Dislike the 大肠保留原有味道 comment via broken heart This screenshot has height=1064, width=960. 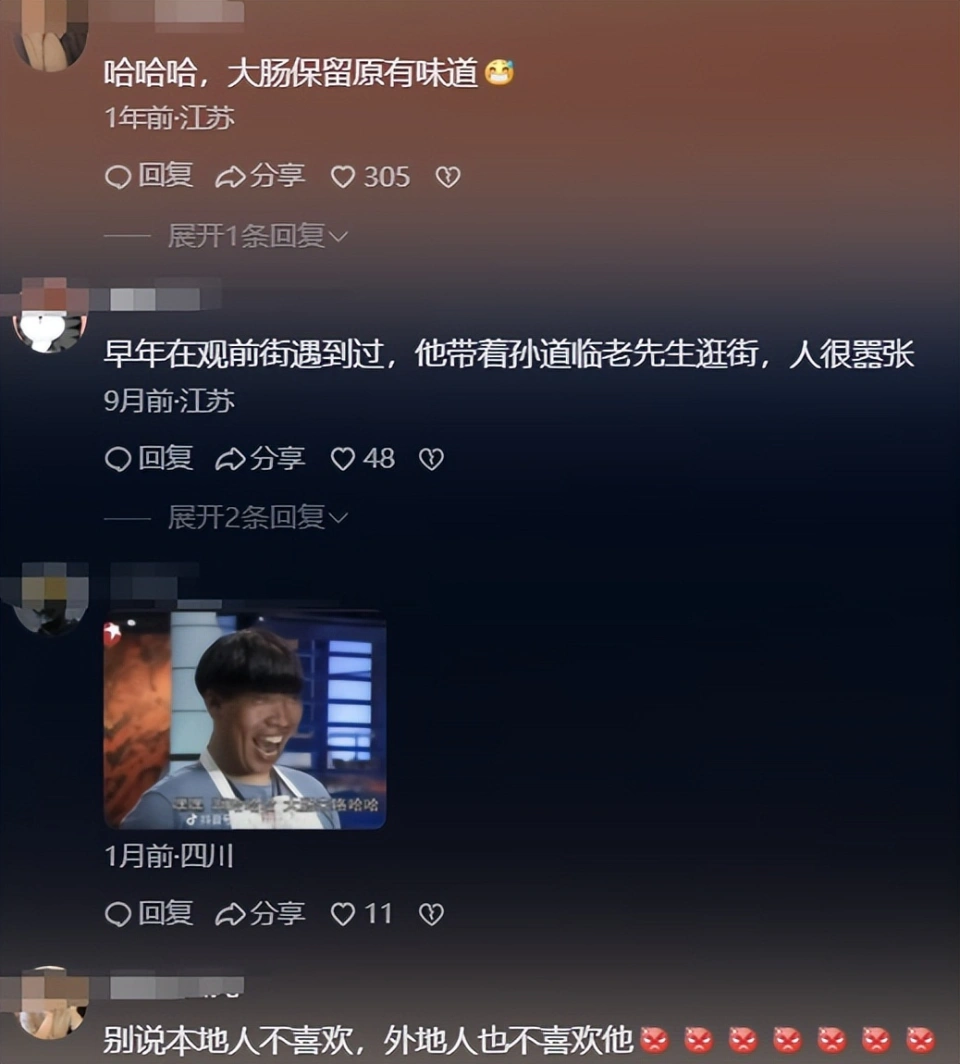tap(448, 177)
